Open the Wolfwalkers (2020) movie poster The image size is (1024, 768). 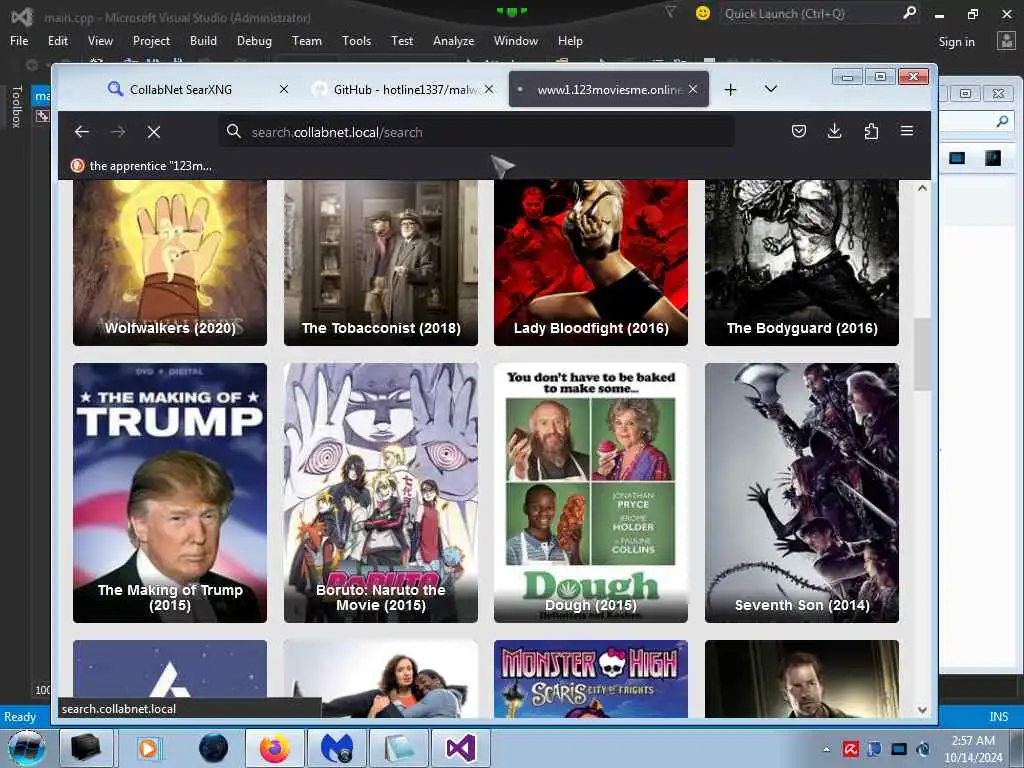[170, 263]
